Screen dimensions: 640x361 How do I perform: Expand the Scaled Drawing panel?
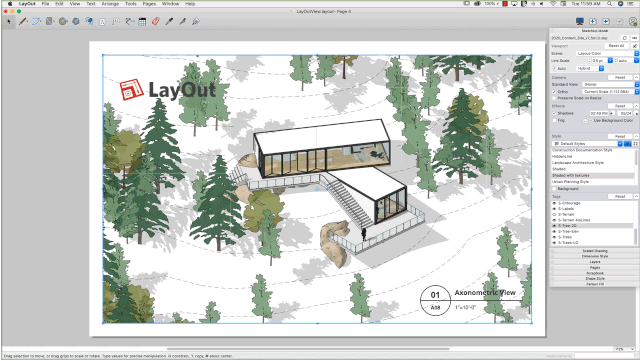pos(595,251)
